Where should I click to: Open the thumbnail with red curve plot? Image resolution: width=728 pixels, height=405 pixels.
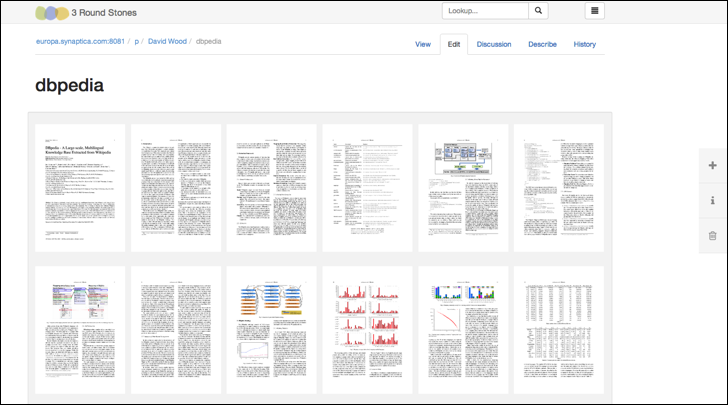(463, 330)
